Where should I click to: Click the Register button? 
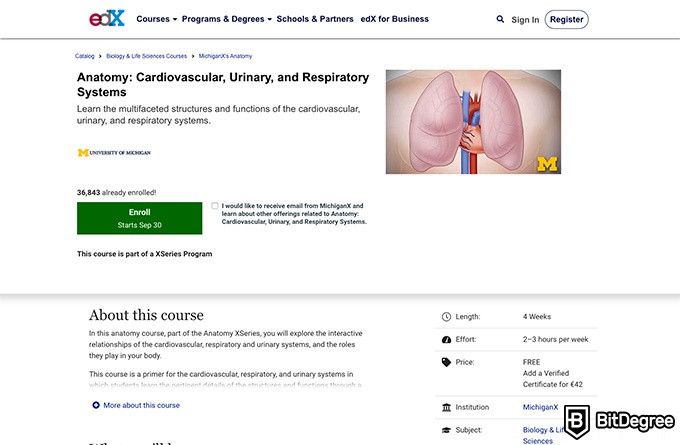coord(566,20)
